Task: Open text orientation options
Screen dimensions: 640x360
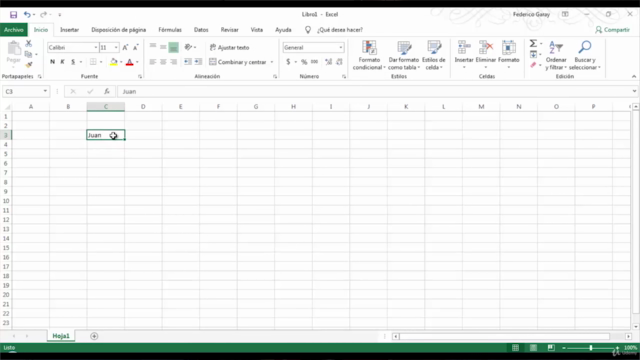Action: coord(190,47)
